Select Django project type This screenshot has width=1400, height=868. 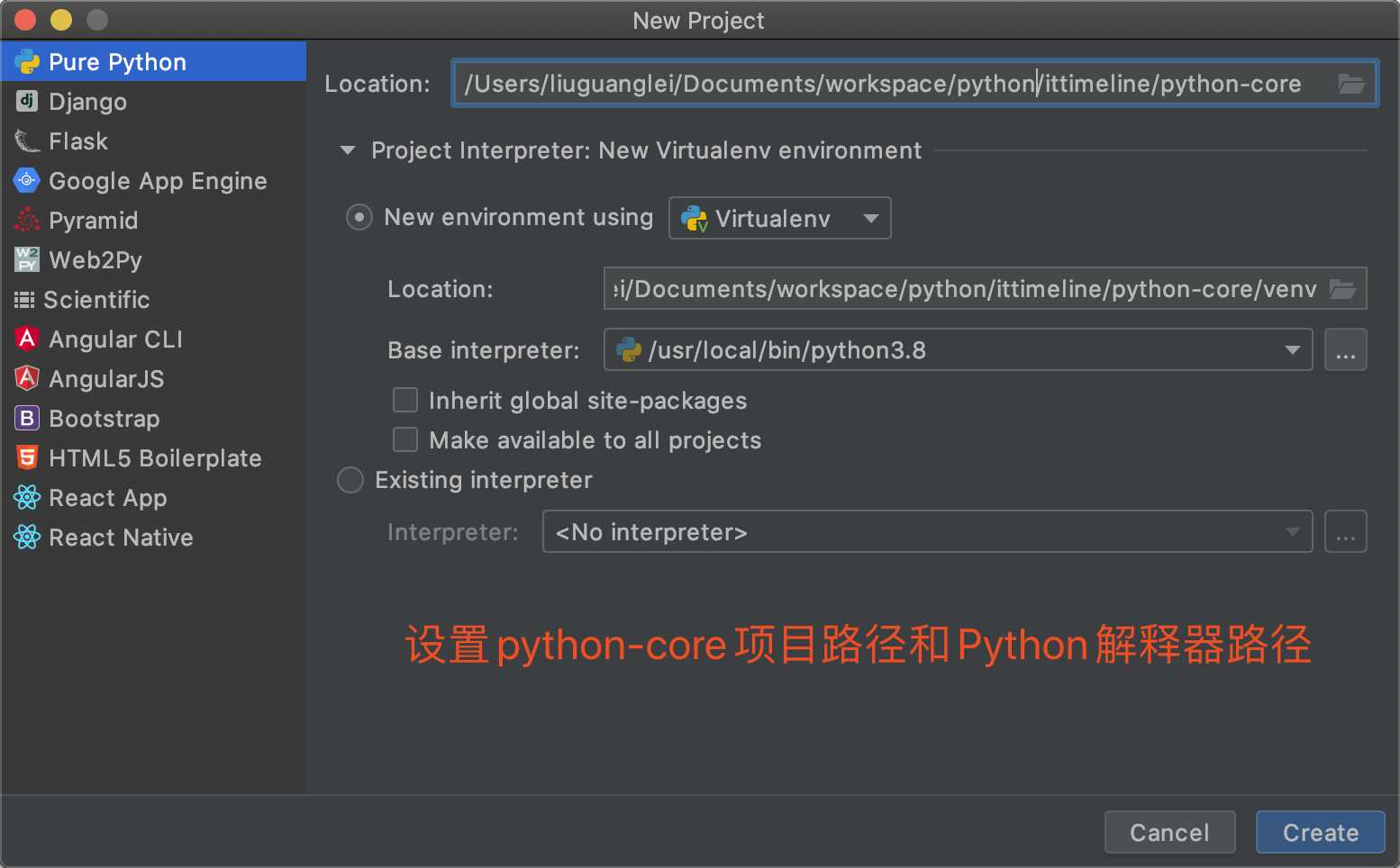coord(153,101)
